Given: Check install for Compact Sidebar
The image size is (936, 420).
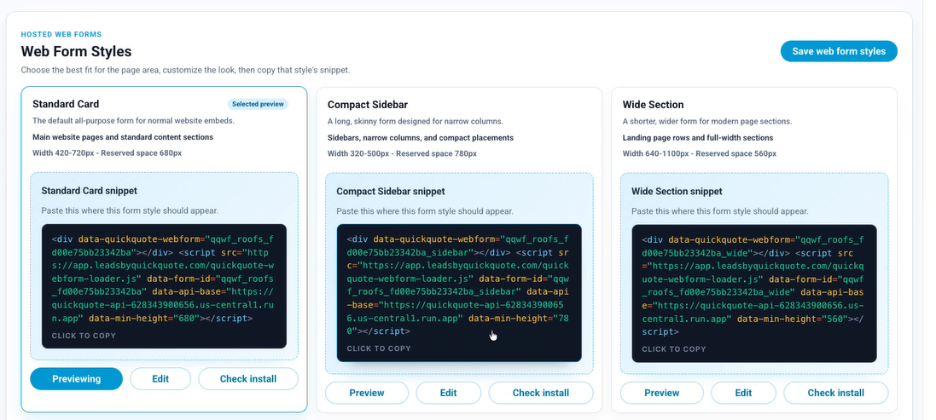Looking at the screenshot, I should (x=541, y=393).
